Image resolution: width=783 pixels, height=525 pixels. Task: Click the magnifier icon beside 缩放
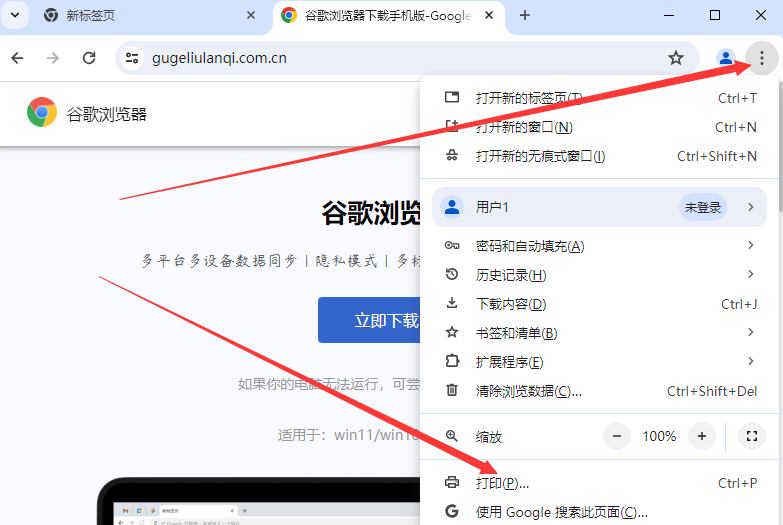[452, 436]
